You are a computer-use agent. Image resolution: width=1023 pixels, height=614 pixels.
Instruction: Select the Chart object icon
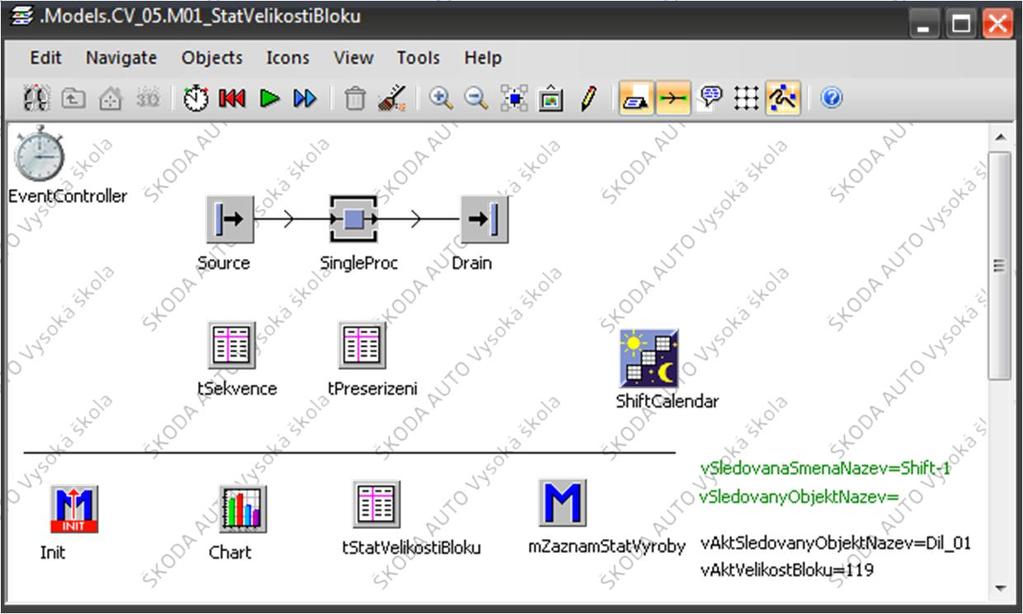[243, 509]
